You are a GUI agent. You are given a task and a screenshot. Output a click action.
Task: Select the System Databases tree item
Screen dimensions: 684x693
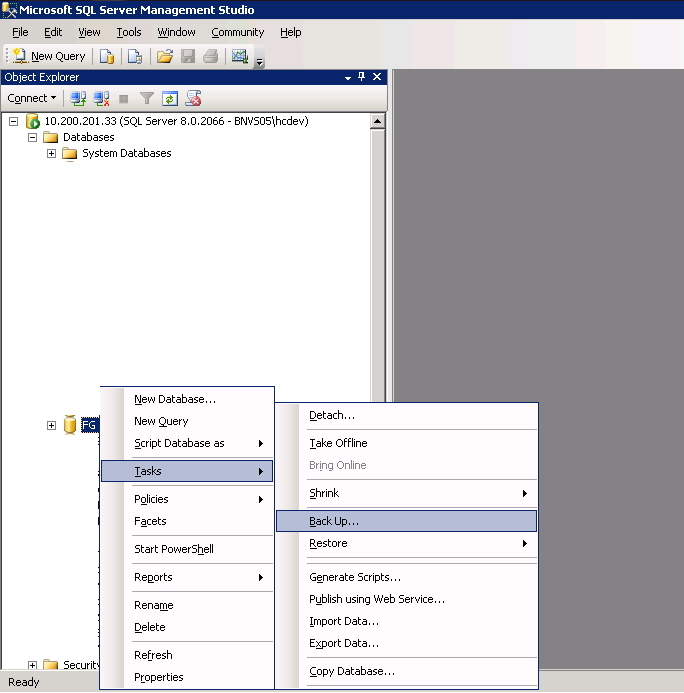coord(126,153)
